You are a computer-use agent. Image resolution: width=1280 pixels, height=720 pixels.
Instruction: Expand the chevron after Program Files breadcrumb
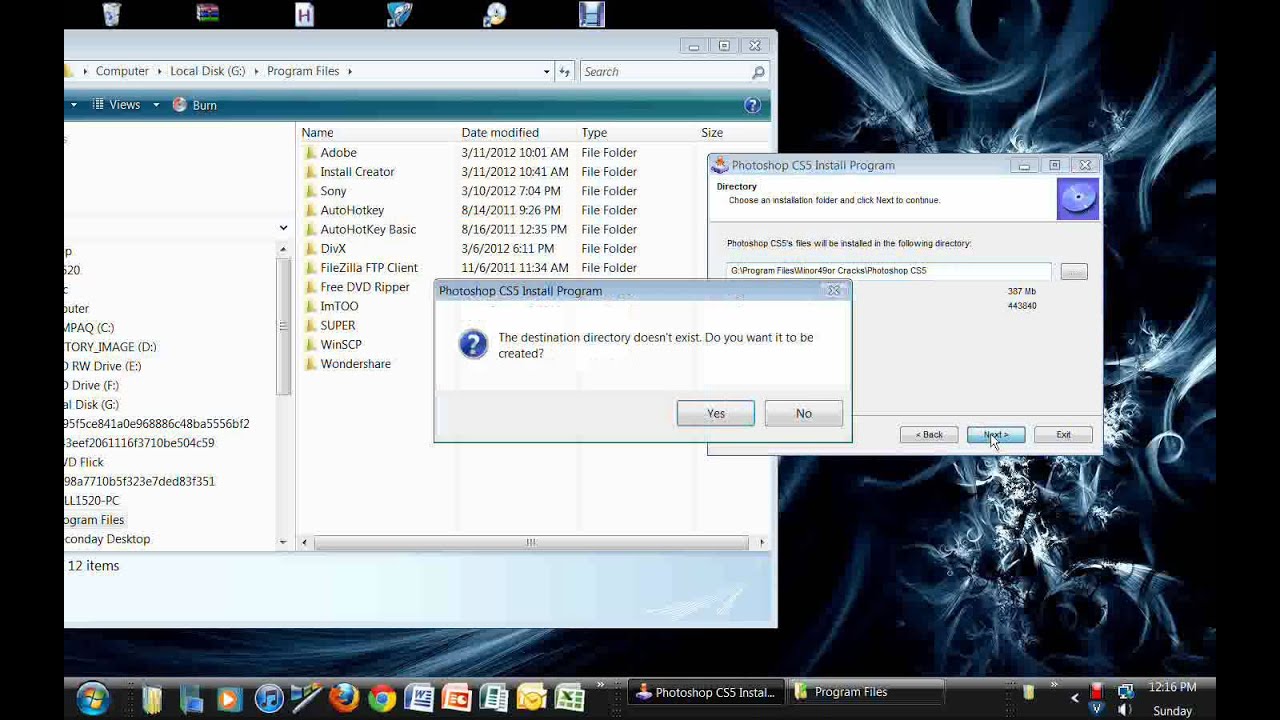[349, 71]
